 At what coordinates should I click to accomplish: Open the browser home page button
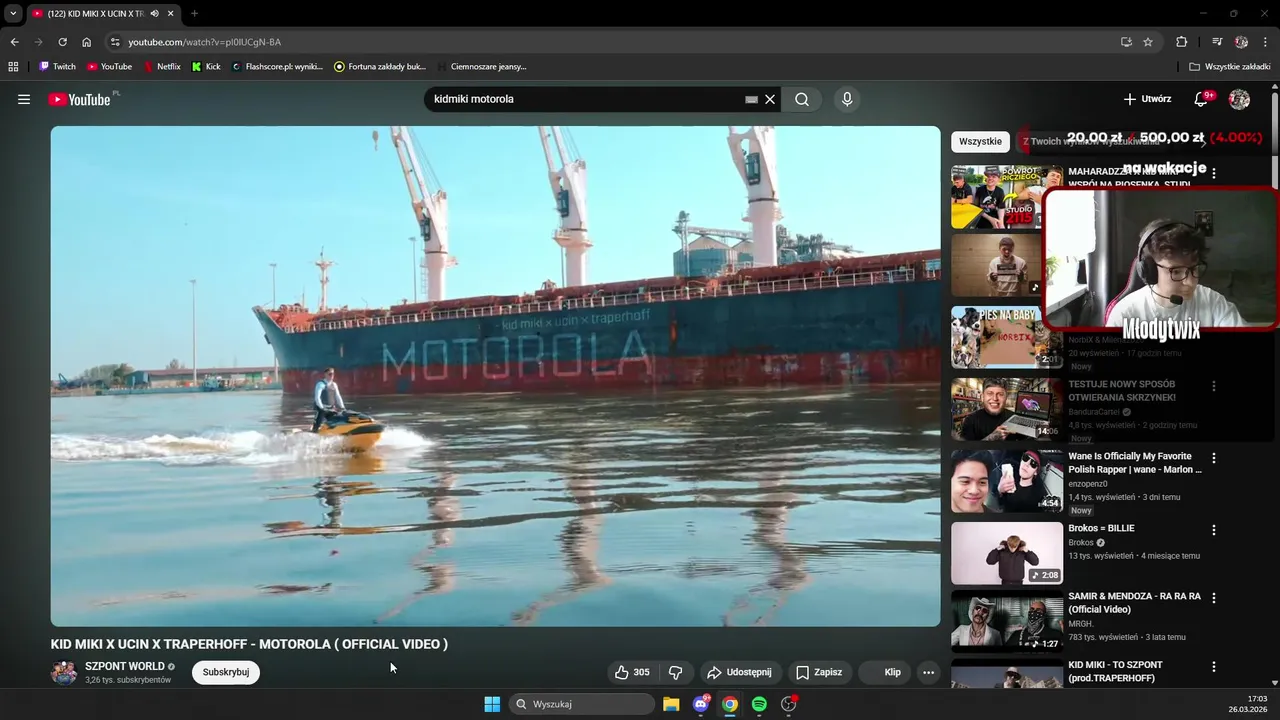86,42
